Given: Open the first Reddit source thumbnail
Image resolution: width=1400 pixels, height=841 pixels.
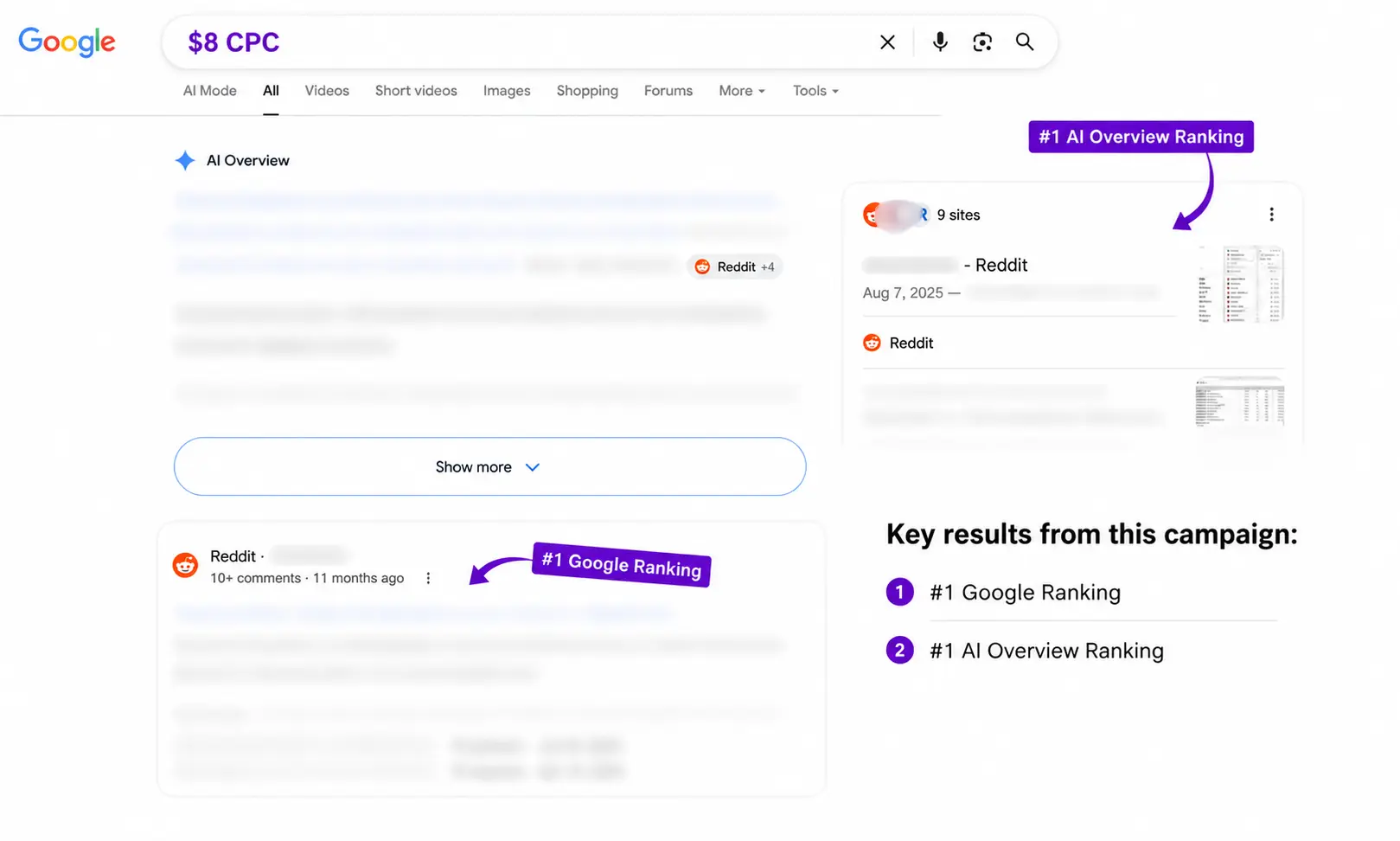Looking at the screenshot, I should [1240, 285].
